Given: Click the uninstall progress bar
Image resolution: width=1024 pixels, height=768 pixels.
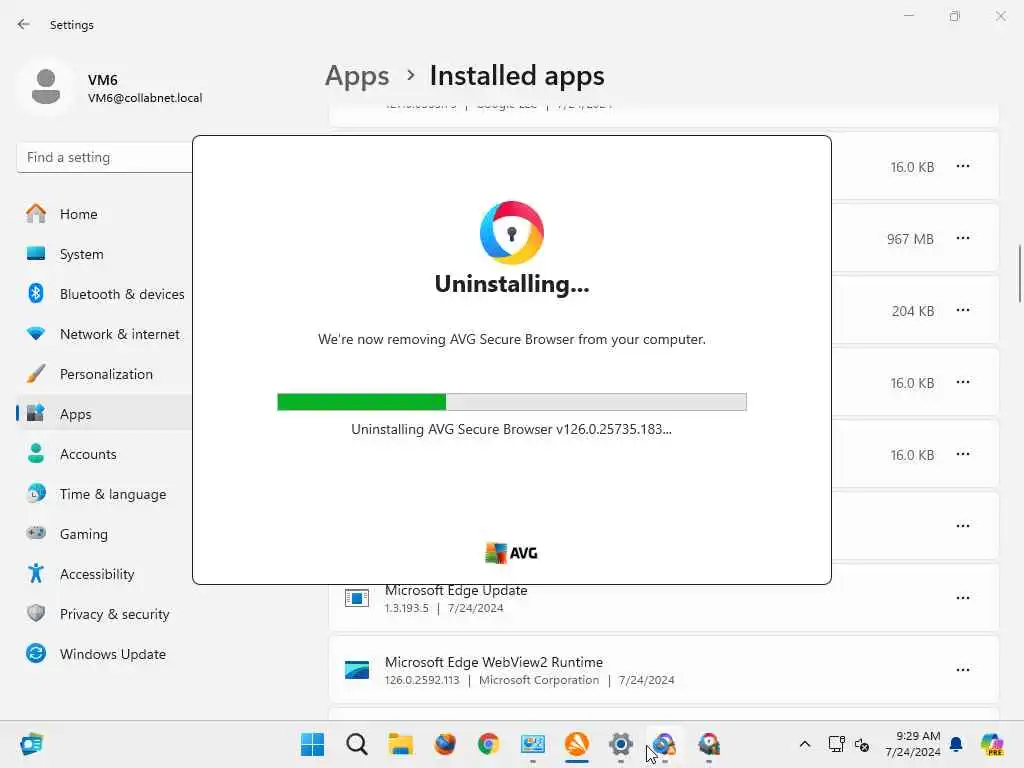Looking at the screenshot, I should [512, 402].
